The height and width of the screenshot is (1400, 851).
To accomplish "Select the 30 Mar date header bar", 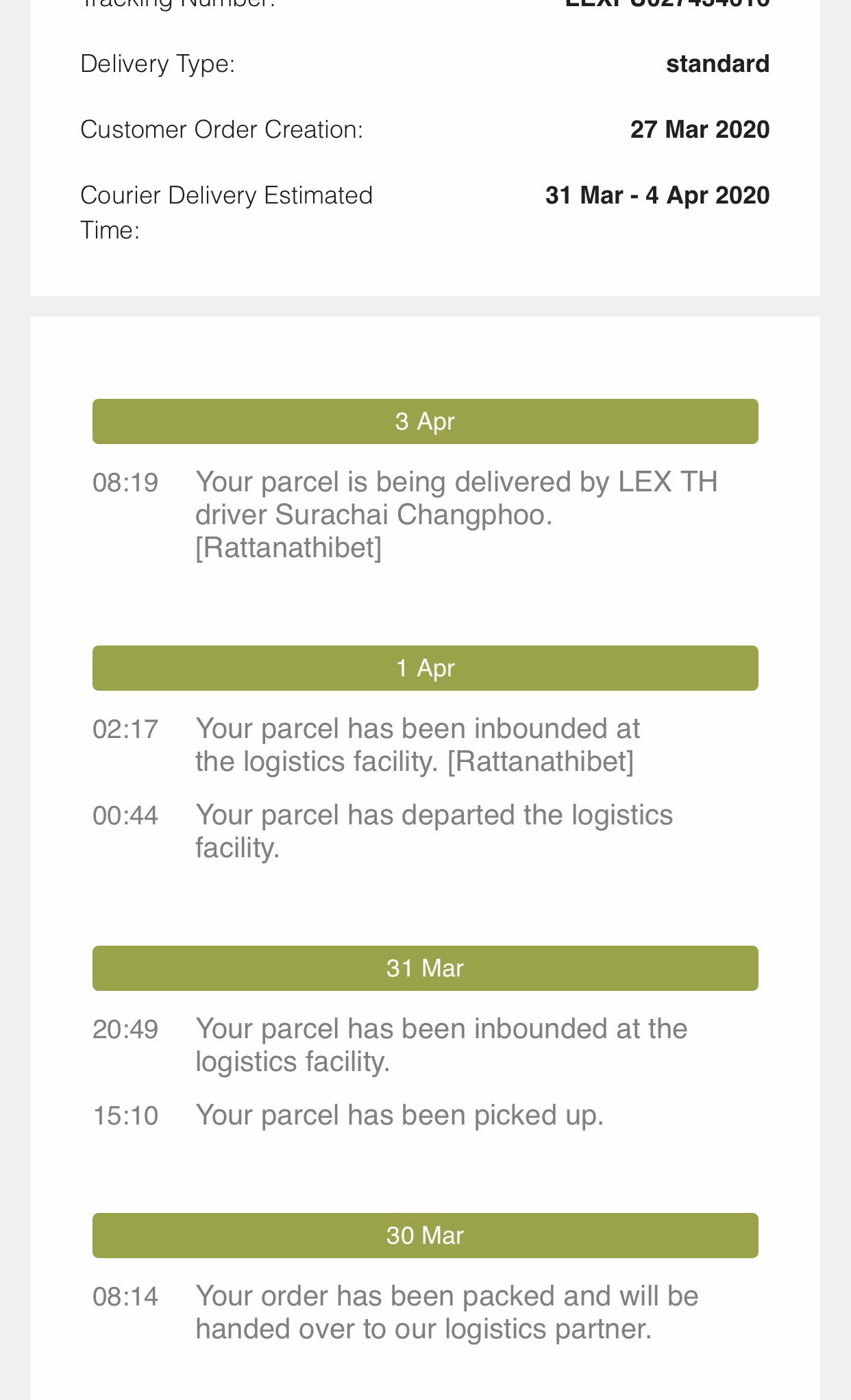I will pyautogui.click(x=425, y=1236).
